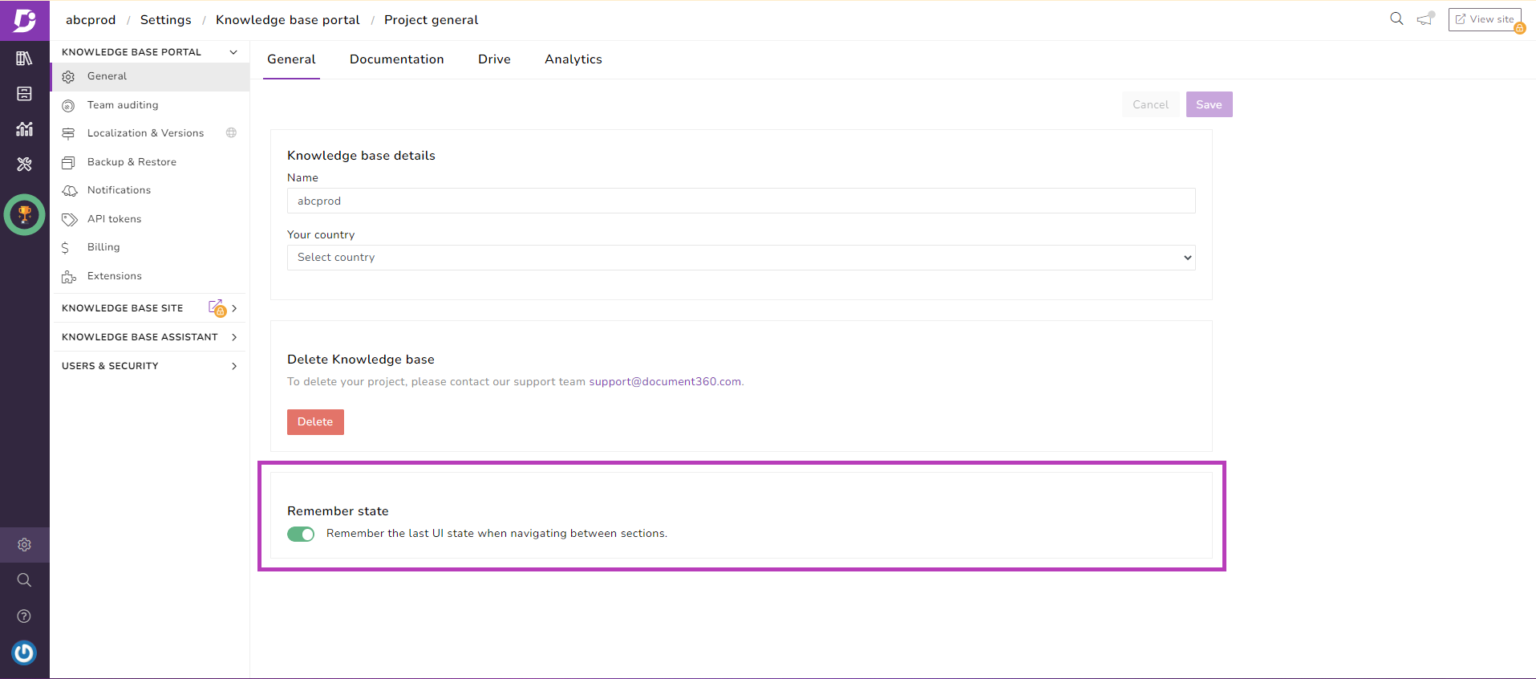Open the search icon in top bar
Viewport: 1536px width, 679px height.
coord(1396,19)
